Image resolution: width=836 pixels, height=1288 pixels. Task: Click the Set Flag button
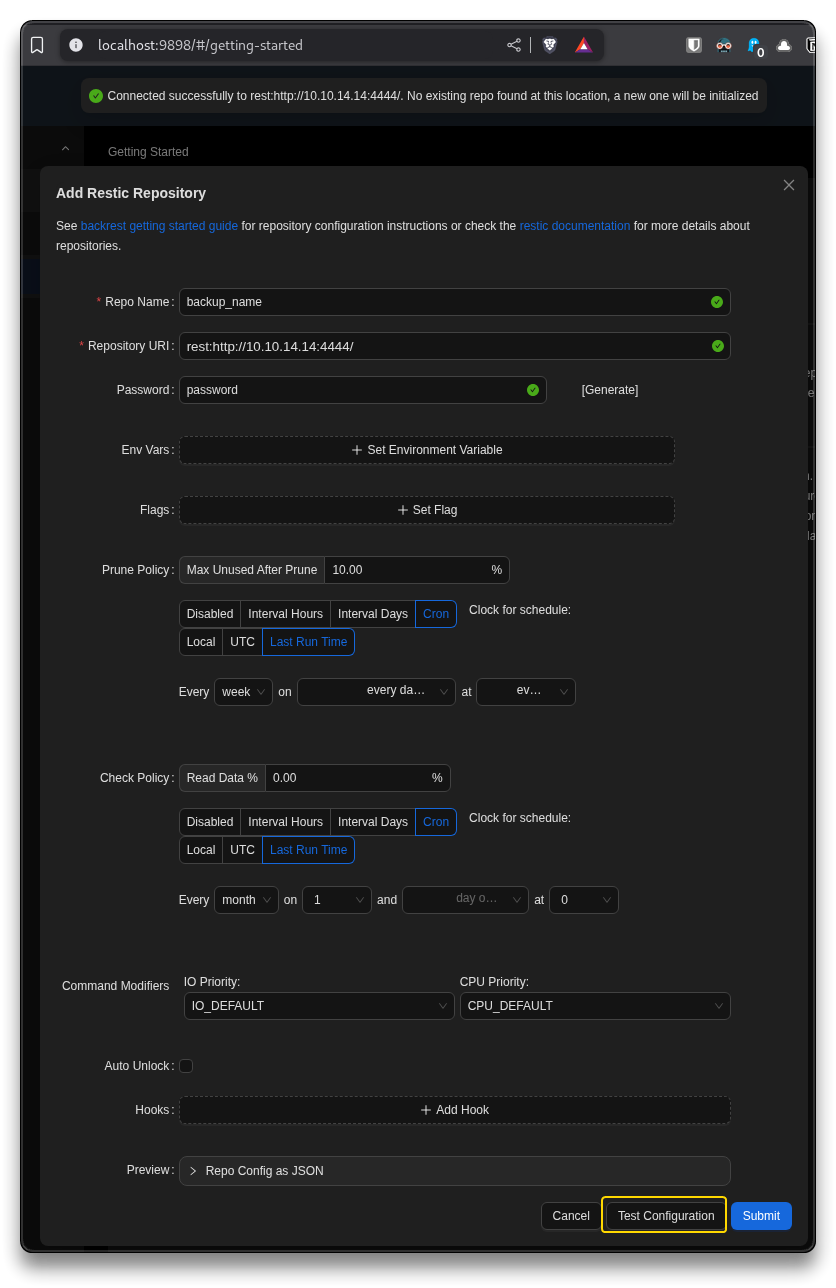point(427,510)
